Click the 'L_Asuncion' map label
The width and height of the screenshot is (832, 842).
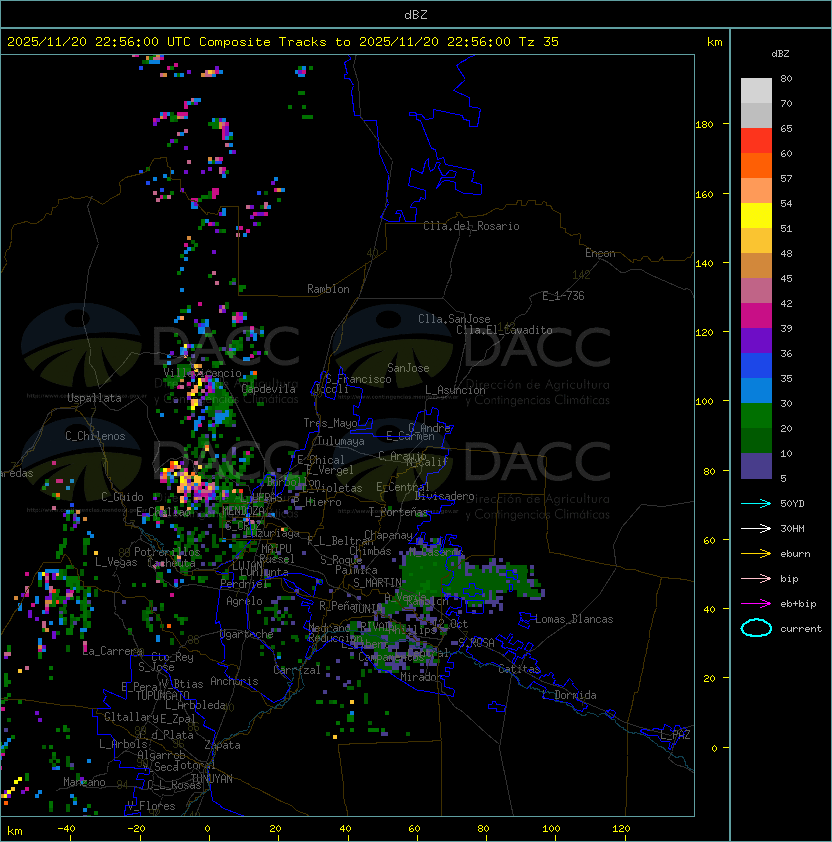point(455,390)
